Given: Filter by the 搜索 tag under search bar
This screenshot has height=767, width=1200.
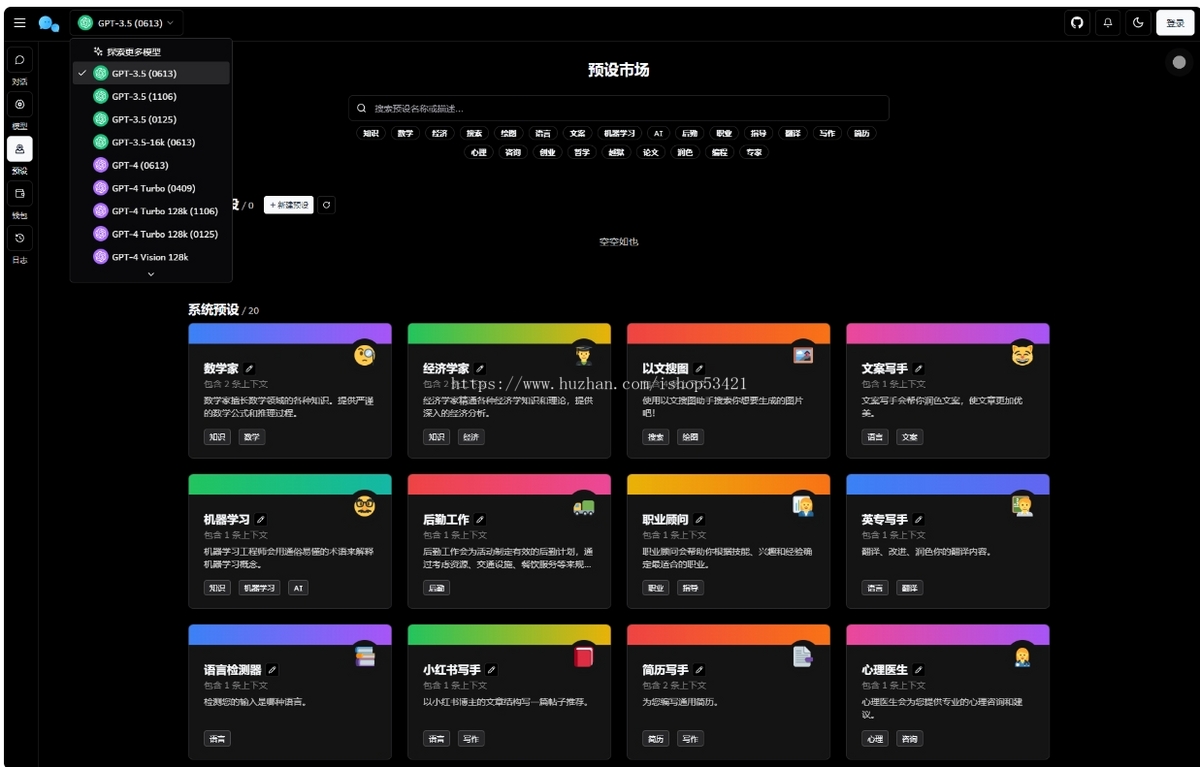Looking at the screenshot, I should coord(474,133).
